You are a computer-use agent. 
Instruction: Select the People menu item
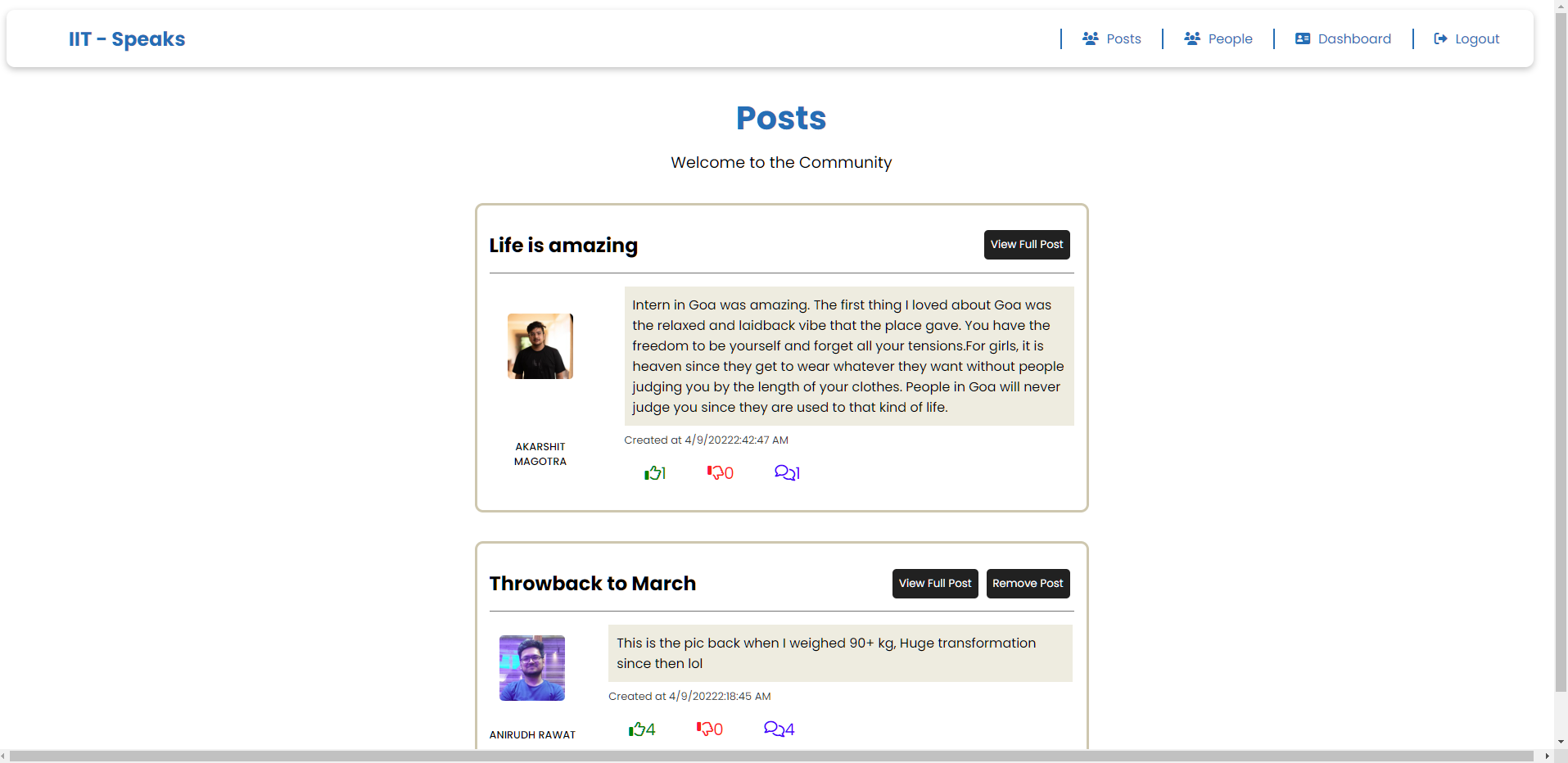click(1230, 38)
